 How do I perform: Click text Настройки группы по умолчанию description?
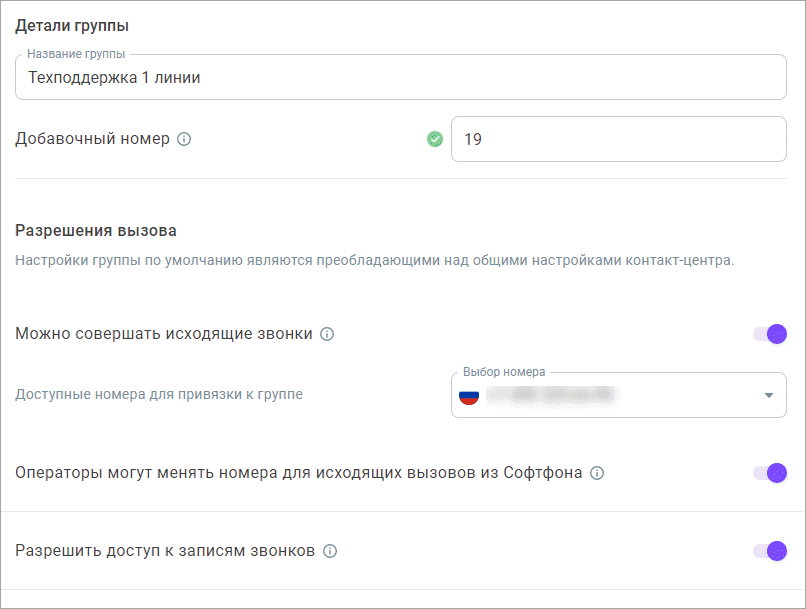[x=374, y=261]
